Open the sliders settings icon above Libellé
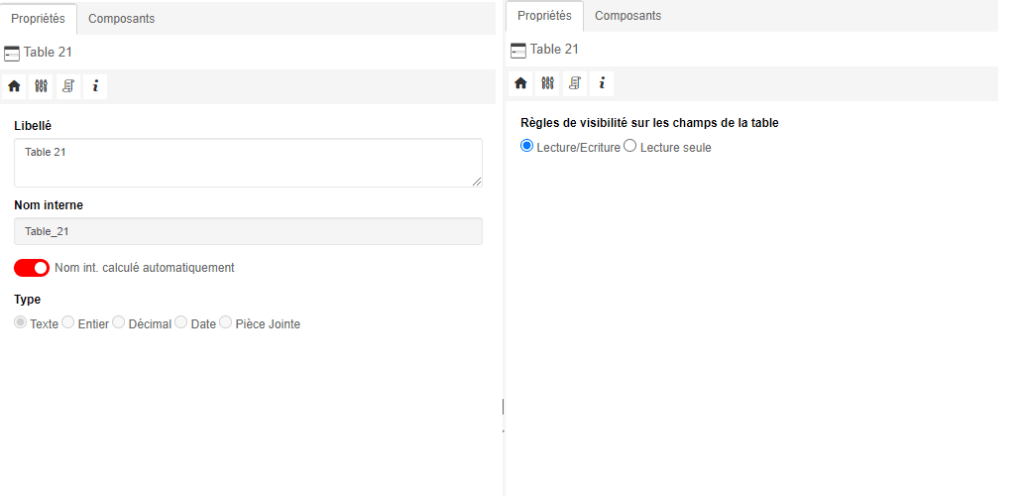The height and width of the screenshot is (503, 1024). [x=41, y=87]
